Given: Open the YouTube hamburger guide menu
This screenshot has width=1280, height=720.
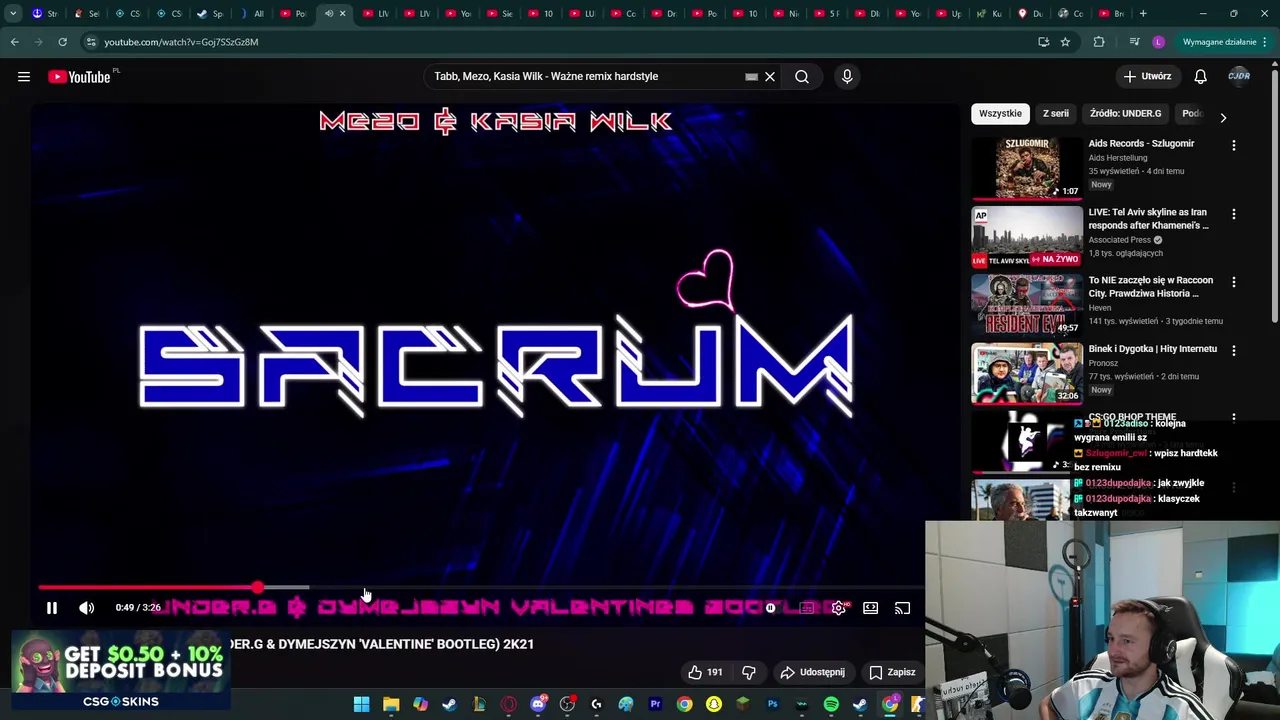Looking at the screenshot, I should [24, 77].
